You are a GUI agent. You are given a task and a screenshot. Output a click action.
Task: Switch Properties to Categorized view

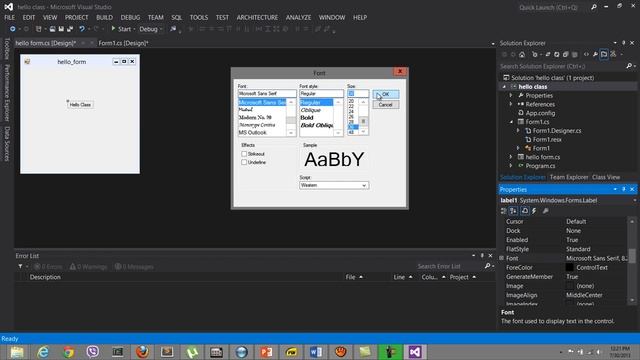504,211
